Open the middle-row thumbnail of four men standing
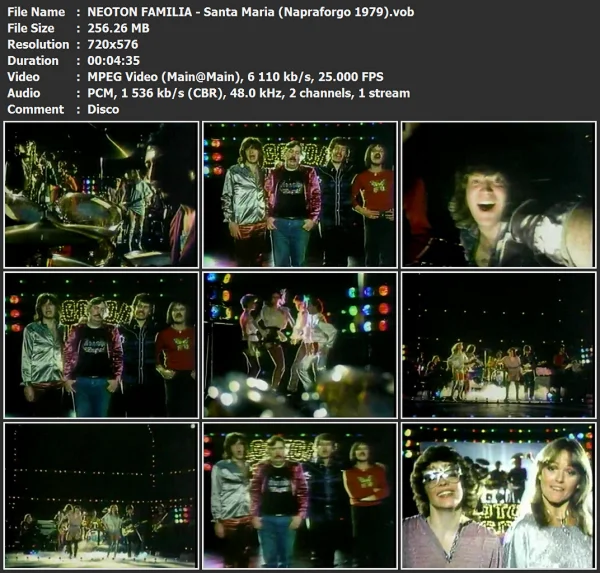This screenshot has width=600, height=573. pos(101,345)
